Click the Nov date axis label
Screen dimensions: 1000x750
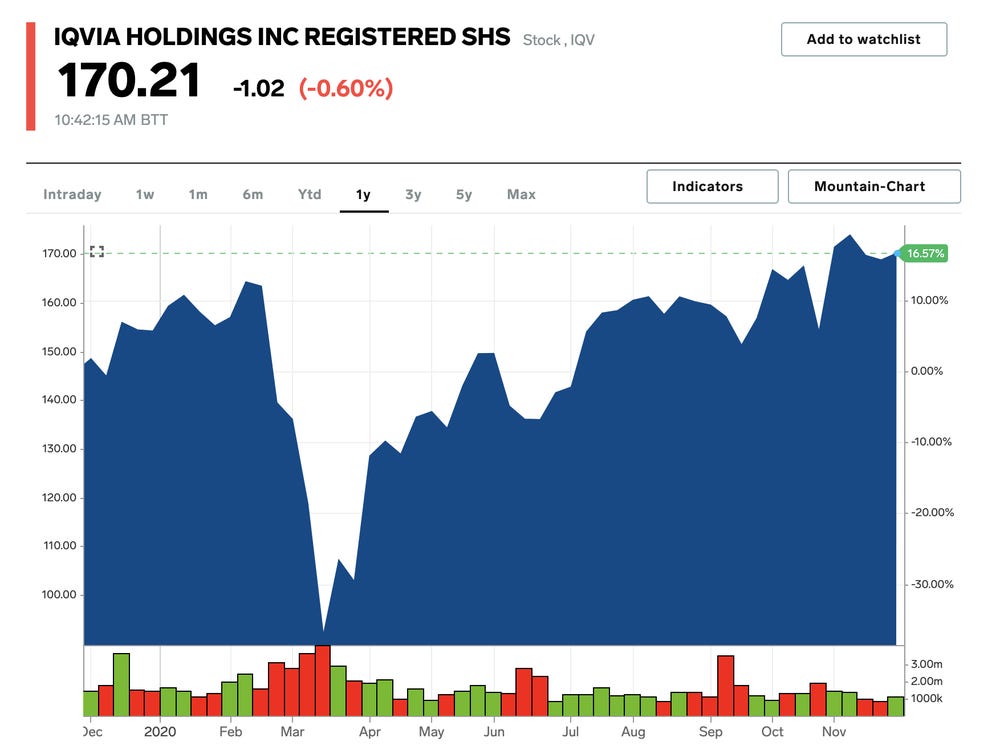click(x=834, y=732)
